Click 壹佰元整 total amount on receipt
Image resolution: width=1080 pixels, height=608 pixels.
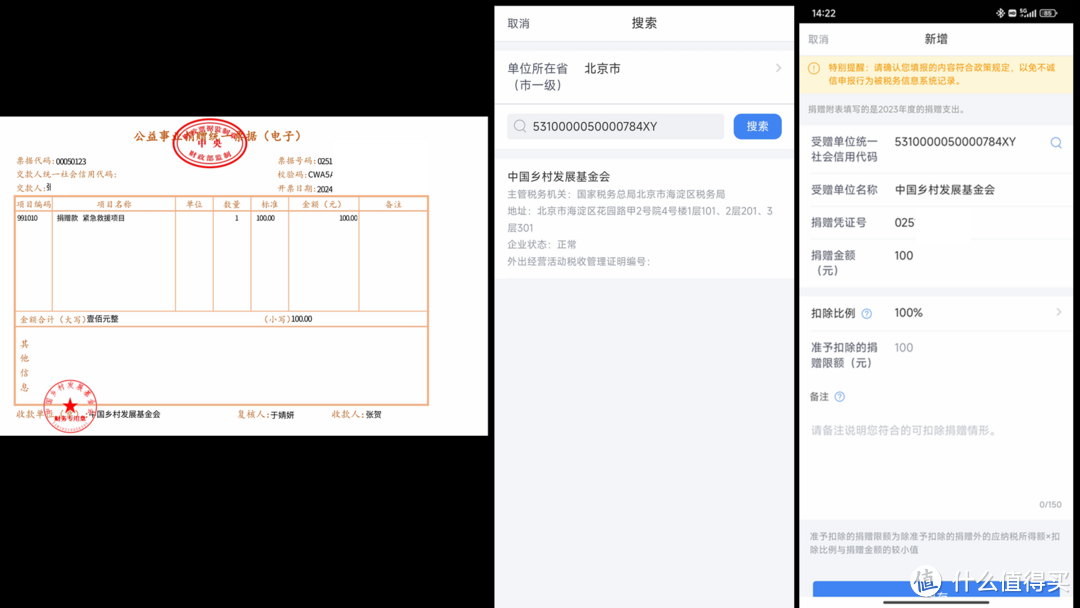coord(102,319)
